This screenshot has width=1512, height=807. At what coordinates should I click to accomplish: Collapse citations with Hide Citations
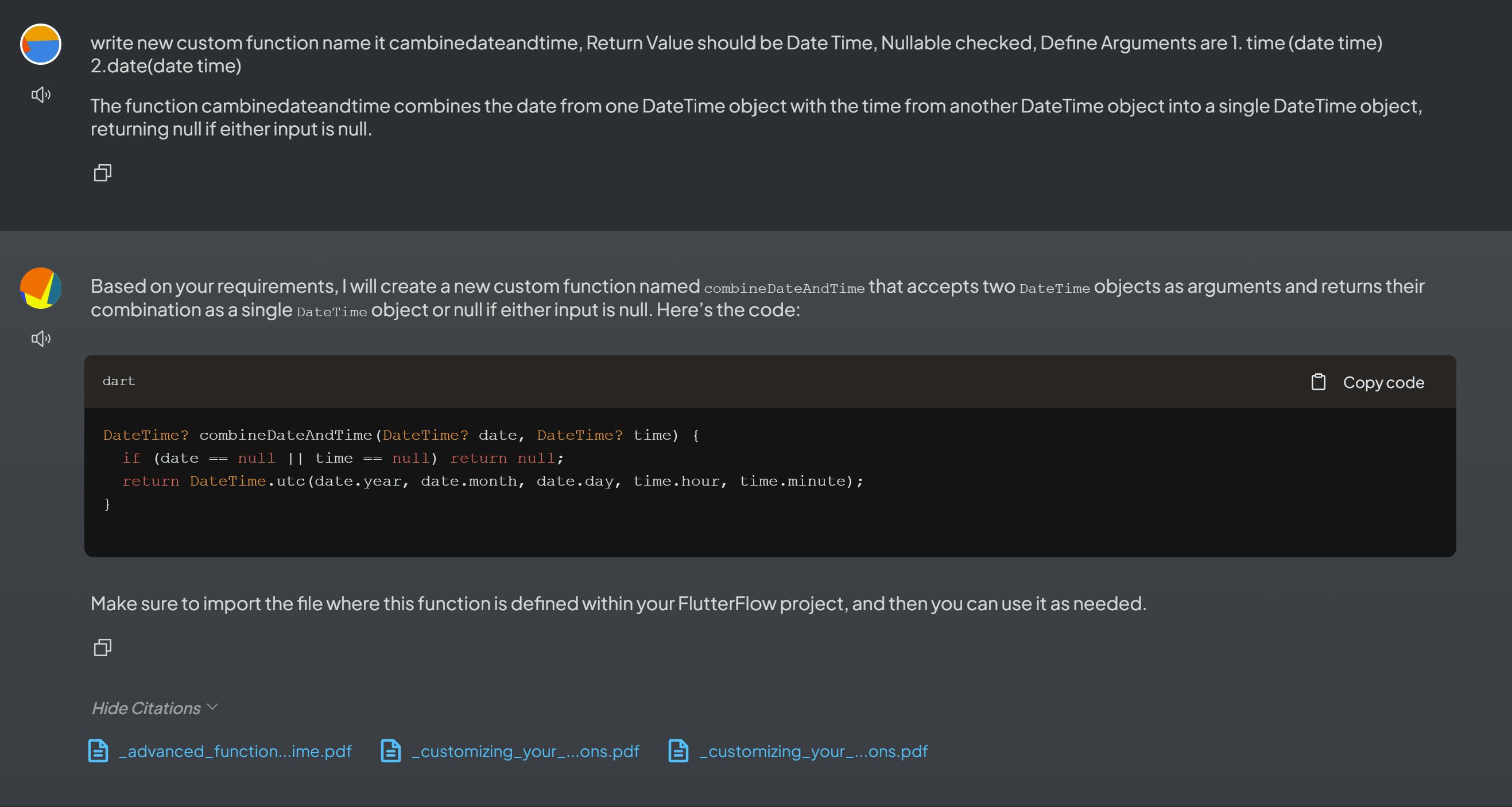click(146, 708)
